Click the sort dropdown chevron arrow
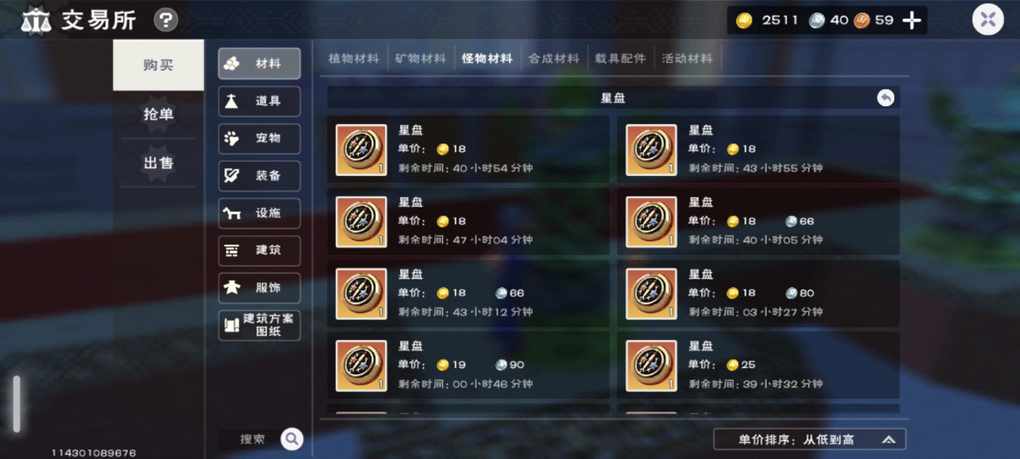The width and height of the screenshot is (1020, 459). [x=889, y=440]
